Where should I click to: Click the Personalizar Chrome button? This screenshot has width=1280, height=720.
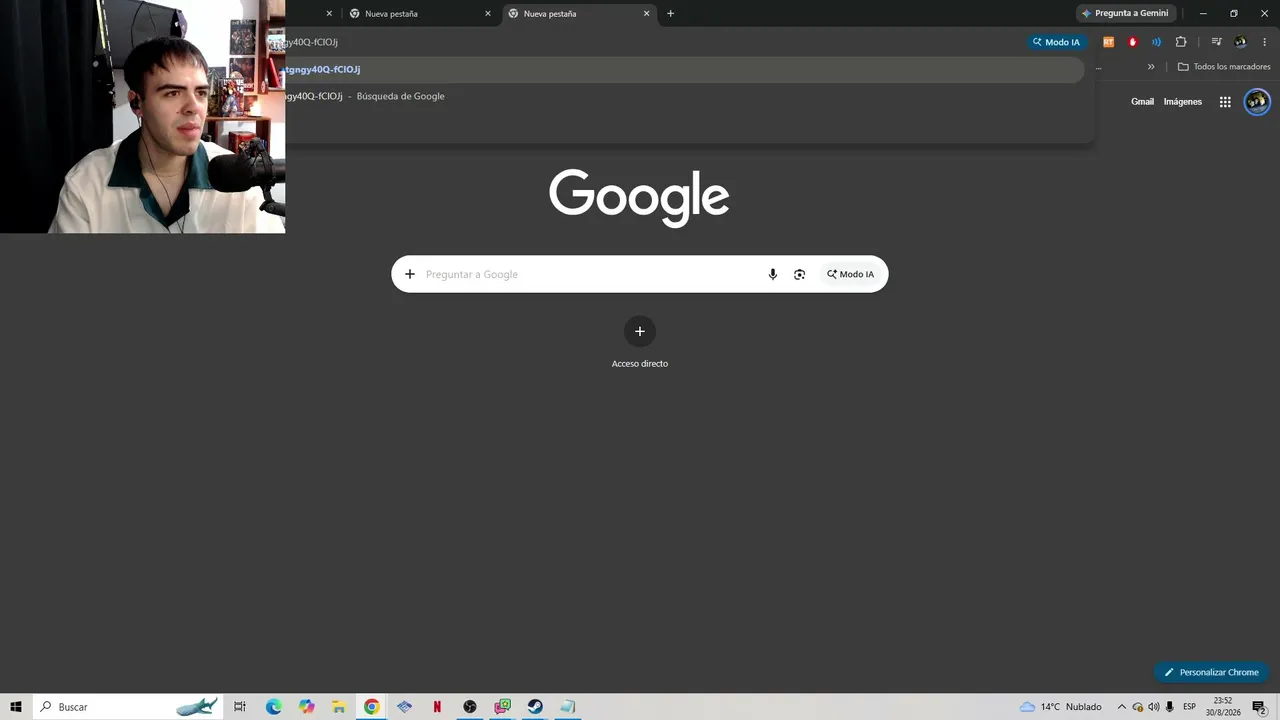click(1212, 672)
